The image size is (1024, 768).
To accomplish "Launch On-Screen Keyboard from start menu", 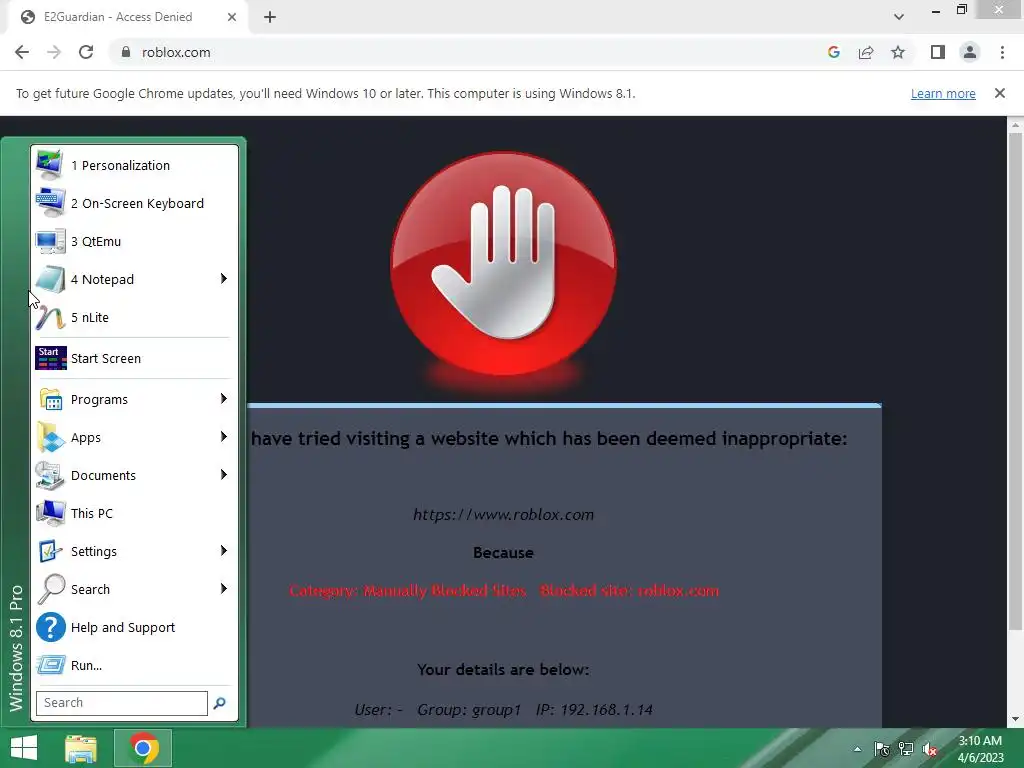I will click(x=135, y=203).
